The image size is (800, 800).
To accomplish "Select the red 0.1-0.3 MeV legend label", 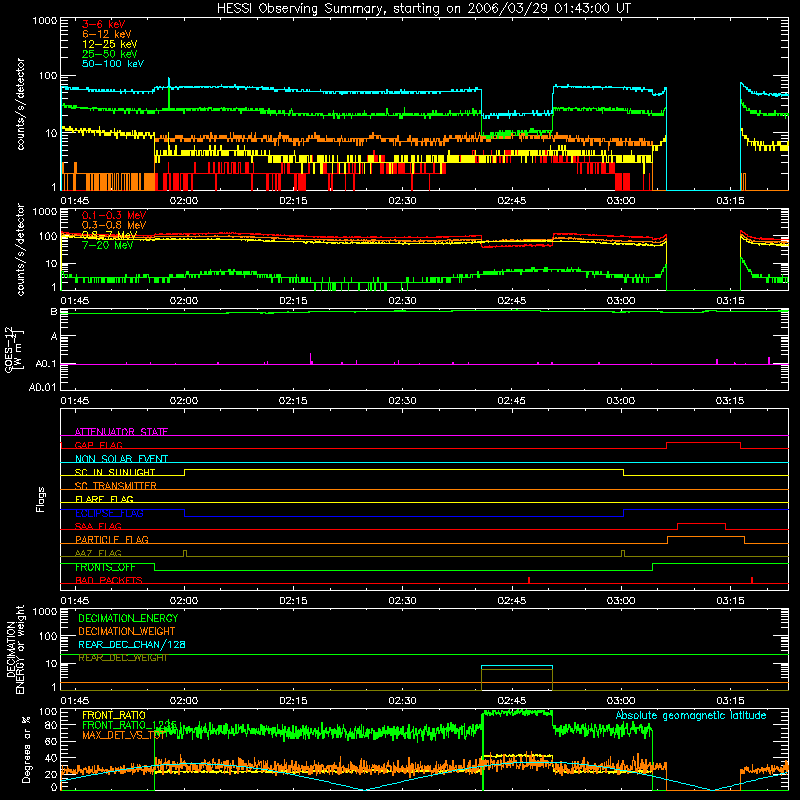I will point(114,215).
